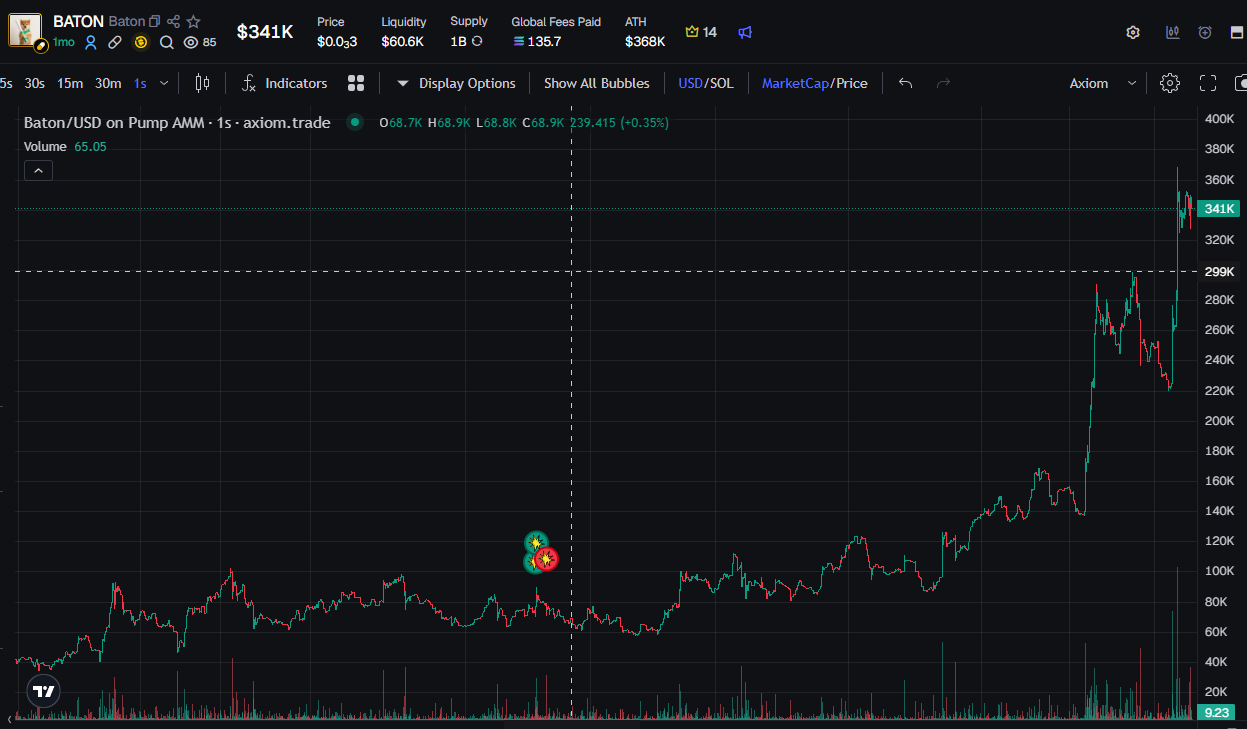1247x729 pixels.
Task: Open the chain link icon under BATON
Action: 116,42
